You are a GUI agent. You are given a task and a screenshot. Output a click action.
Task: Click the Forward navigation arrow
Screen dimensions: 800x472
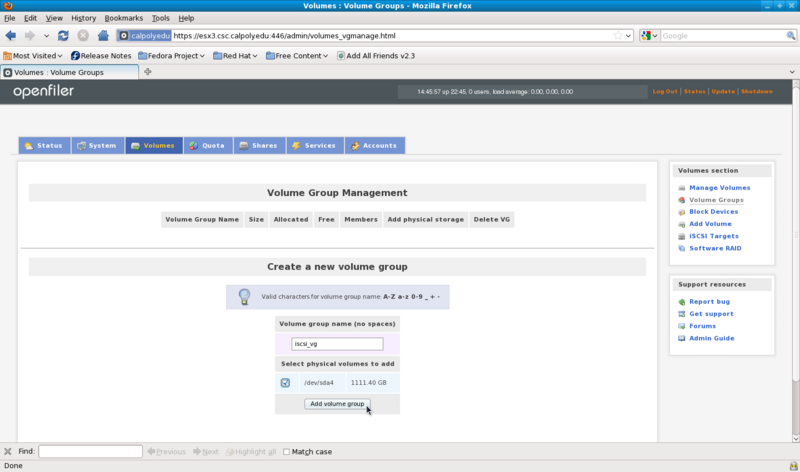(30, 36)
